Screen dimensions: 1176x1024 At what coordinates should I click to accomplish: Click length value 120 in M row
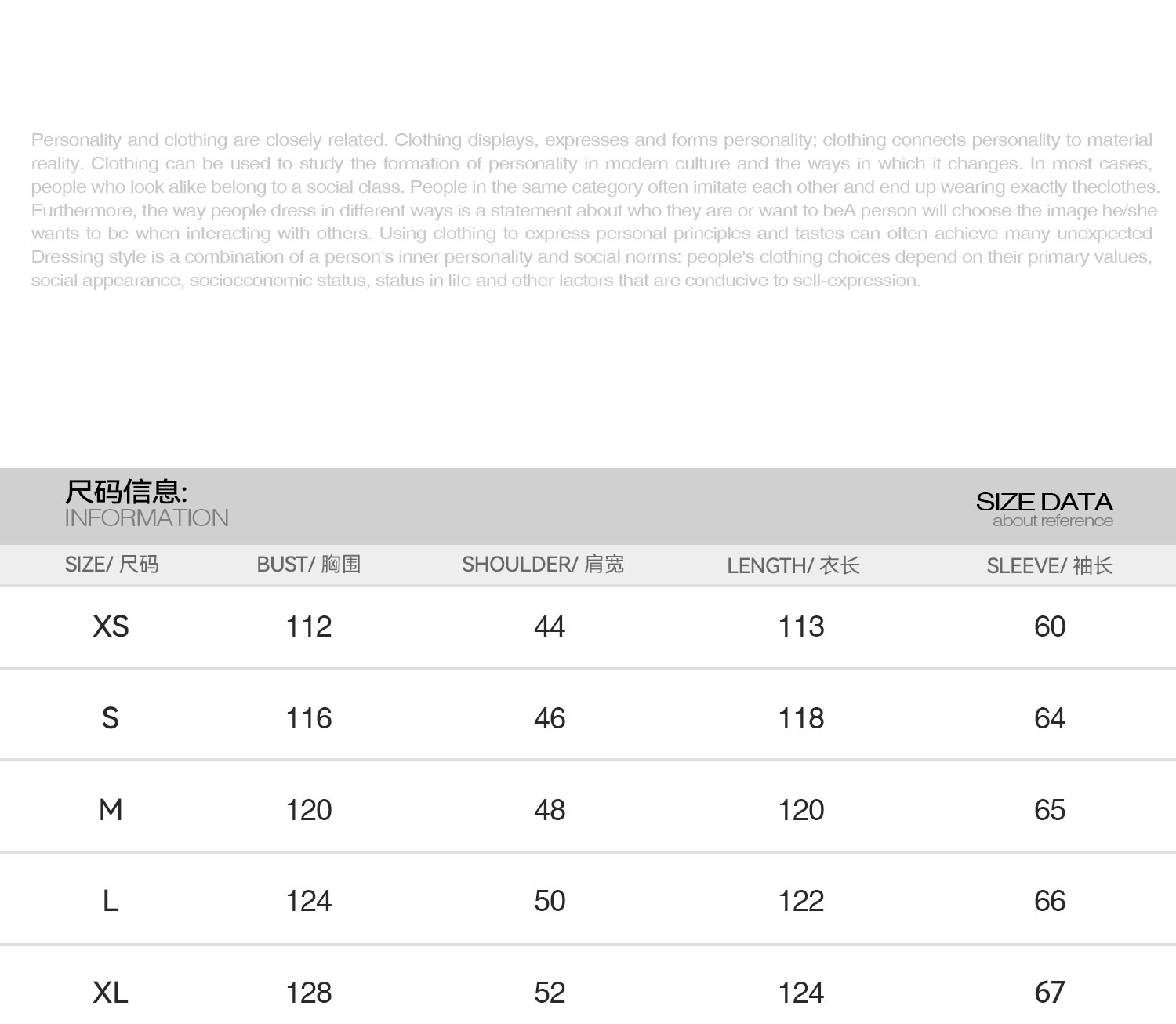pyautogui.click(x=801, y=810)
